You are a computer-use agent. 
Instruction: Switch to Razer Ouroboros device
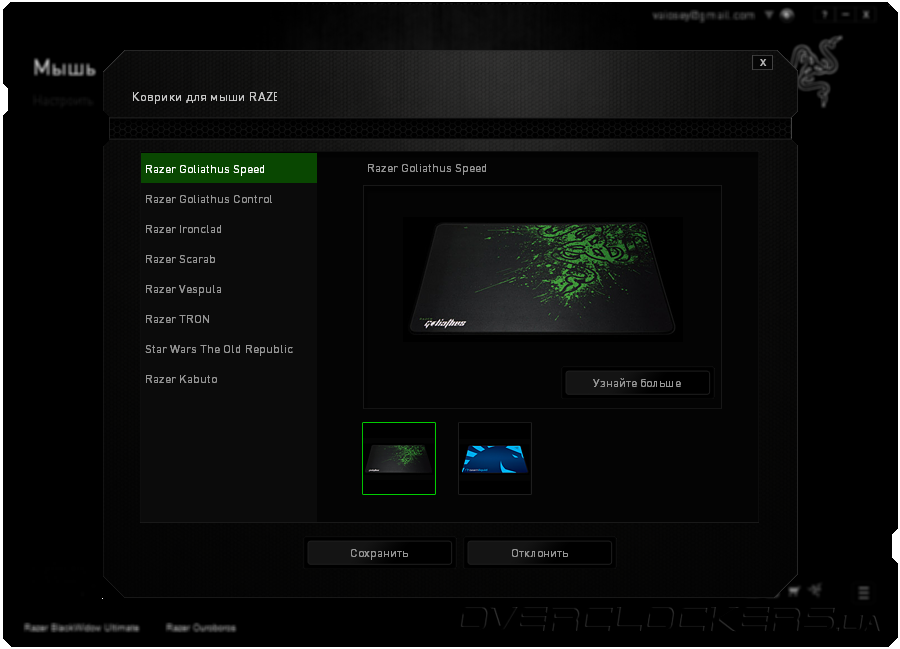pos(201,627)
